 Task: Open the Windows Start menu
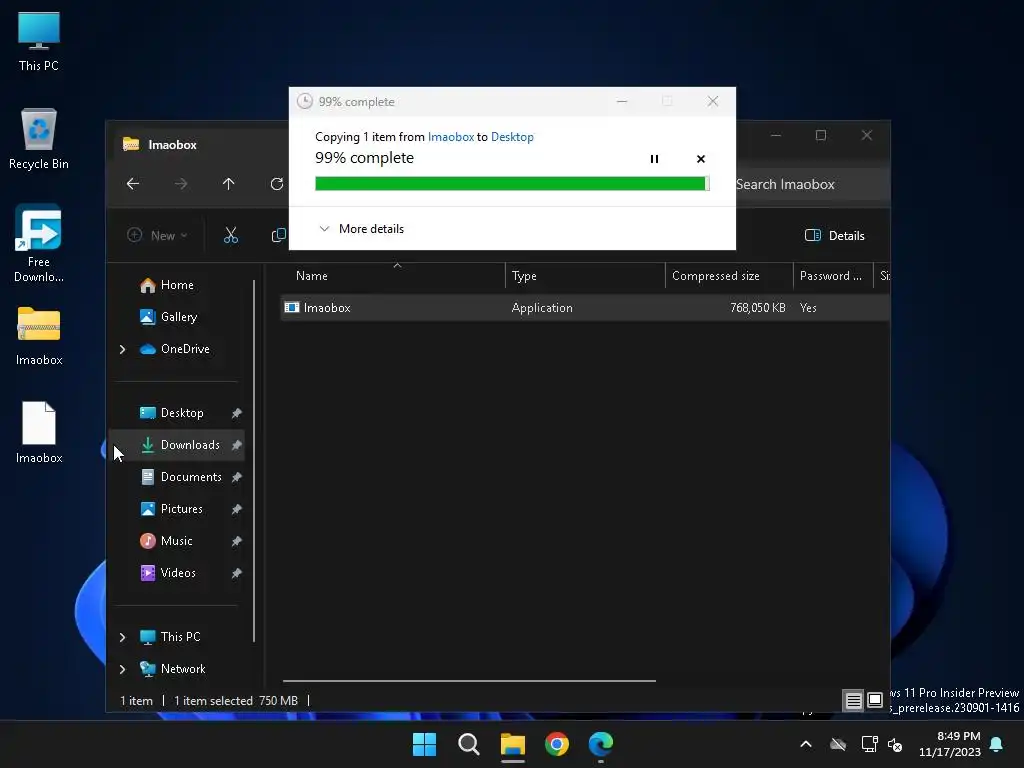[424, 744]
